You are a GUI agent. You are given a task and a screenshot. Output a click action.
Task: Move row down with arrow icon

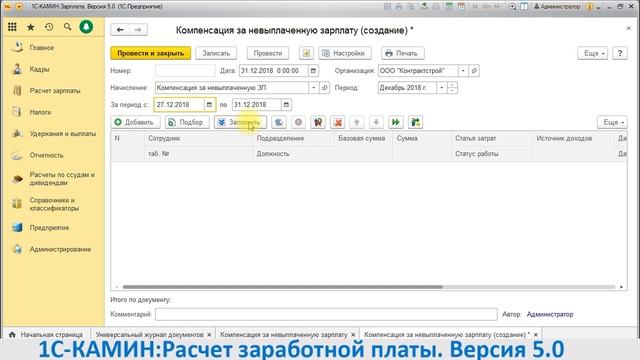[x=376, y=122]
